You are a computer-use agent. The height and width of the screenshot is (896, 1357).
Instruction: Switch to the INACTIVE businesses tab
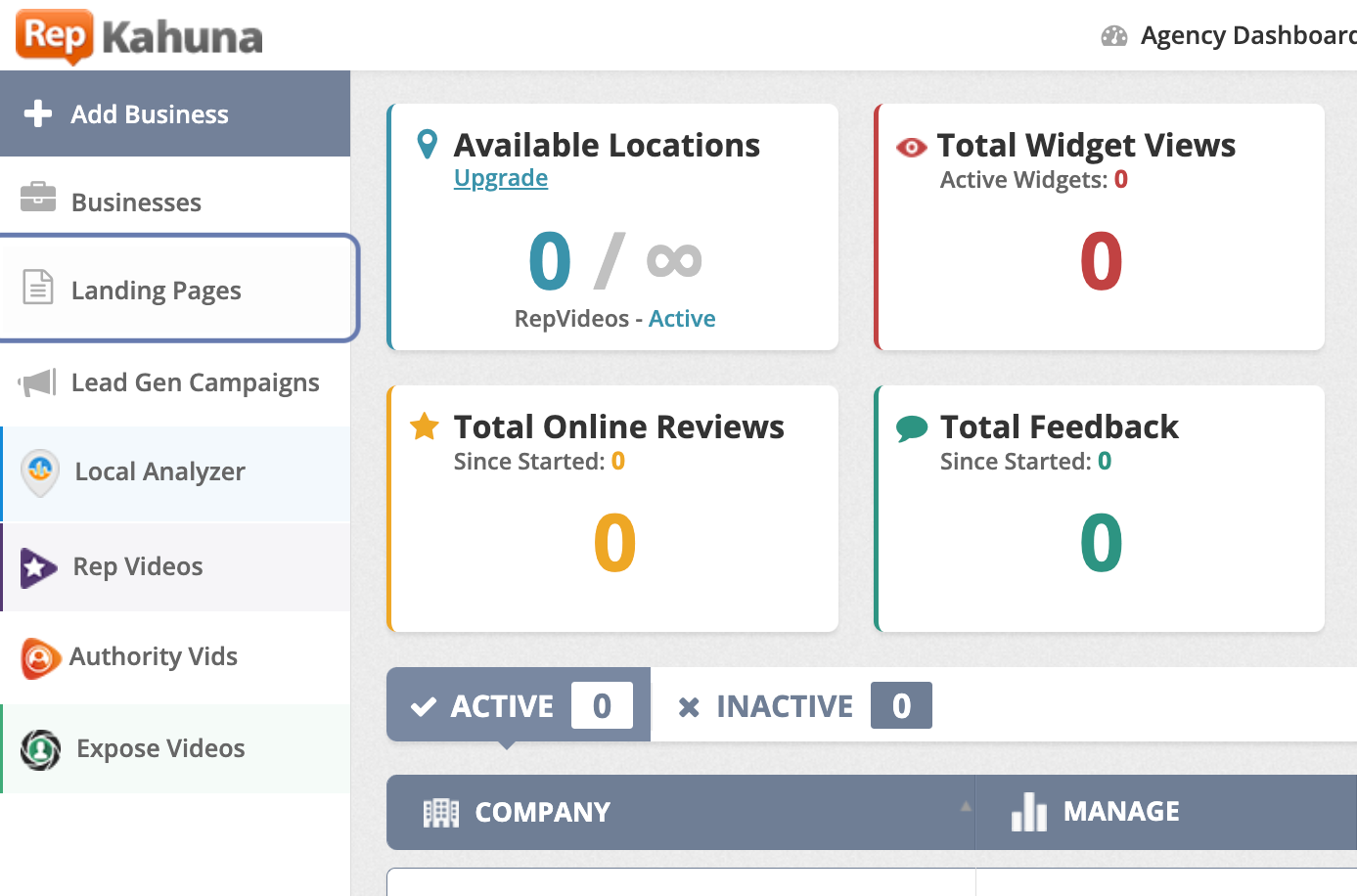click(784, 706)
